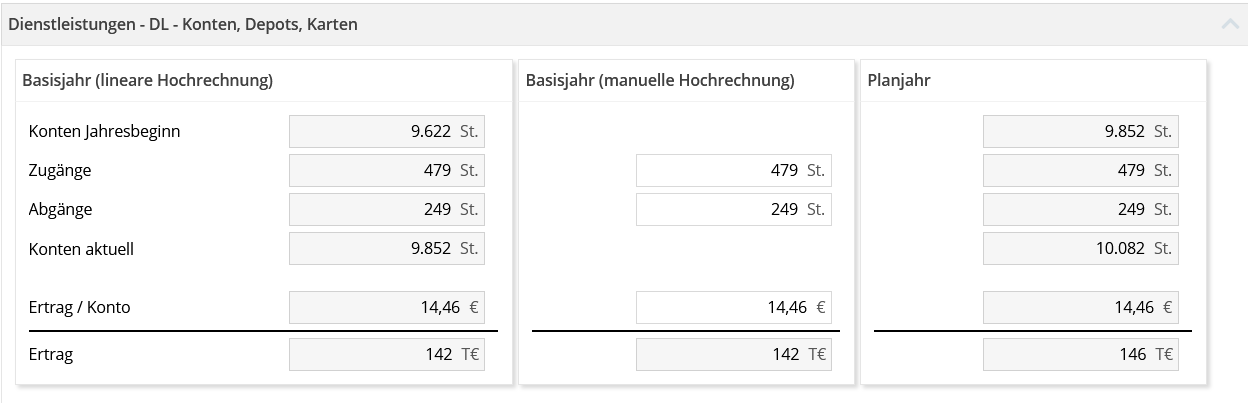Select Planjahr Ertrag 146 T€ field
The width and height of the screenshot is (1248, 403).
pyautogui.click(x=1081, y=354)
